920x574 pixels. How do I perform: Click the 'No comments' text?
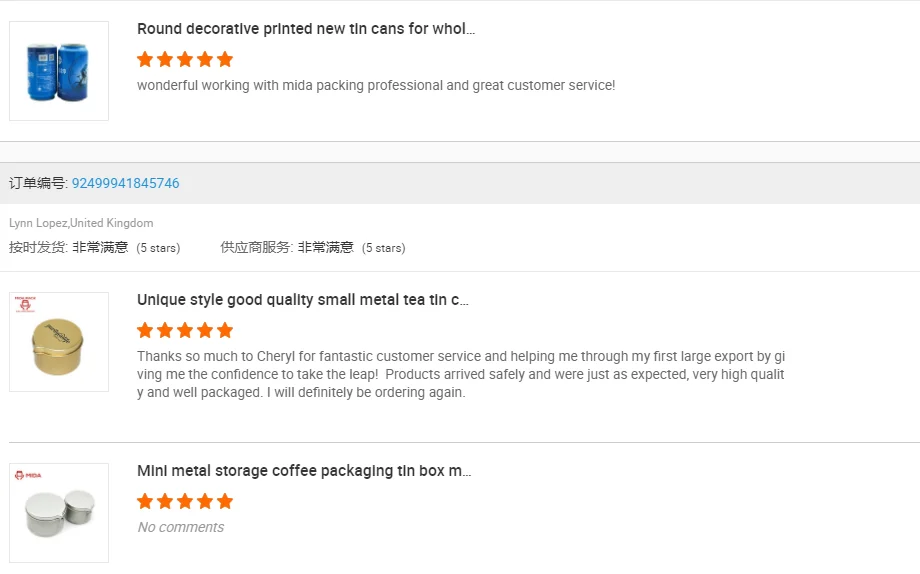pyautogui.click(x=181, y=527)
